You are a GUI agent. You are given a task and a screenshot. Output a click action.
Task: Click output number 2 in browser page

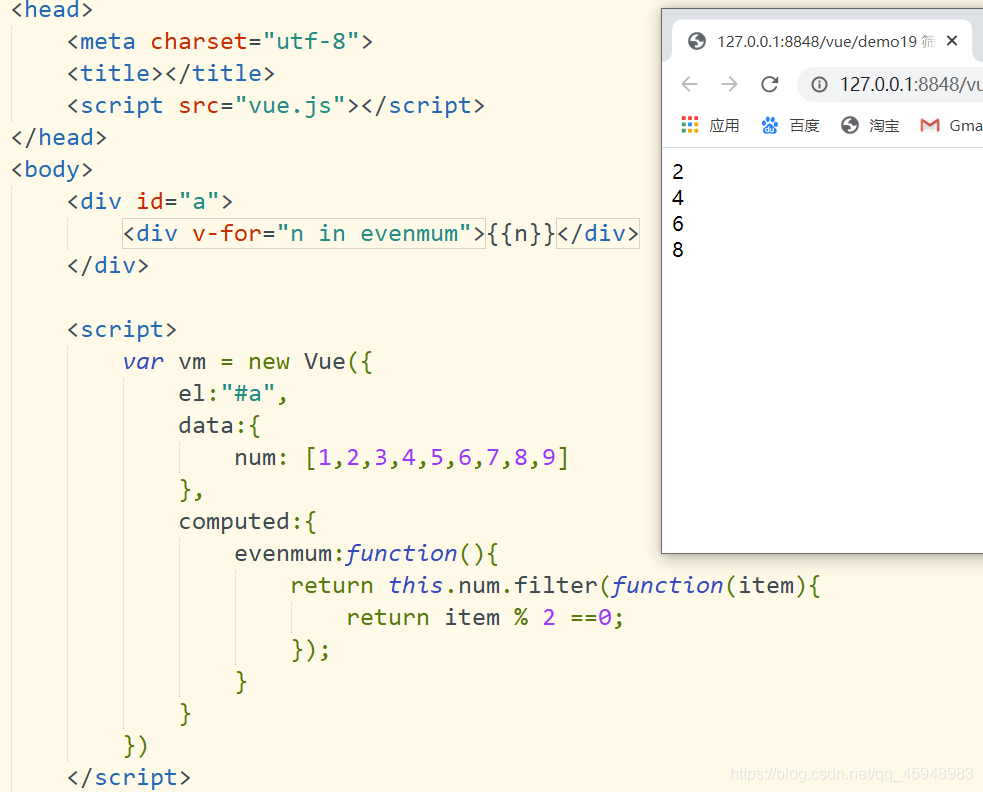(678, 172)
